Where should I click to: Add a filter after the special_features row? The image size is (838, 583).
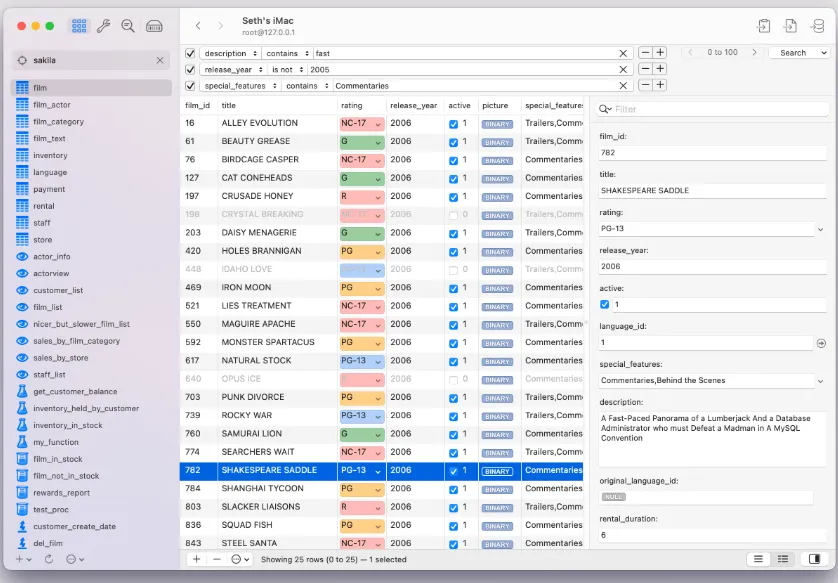tap(661, 84)
